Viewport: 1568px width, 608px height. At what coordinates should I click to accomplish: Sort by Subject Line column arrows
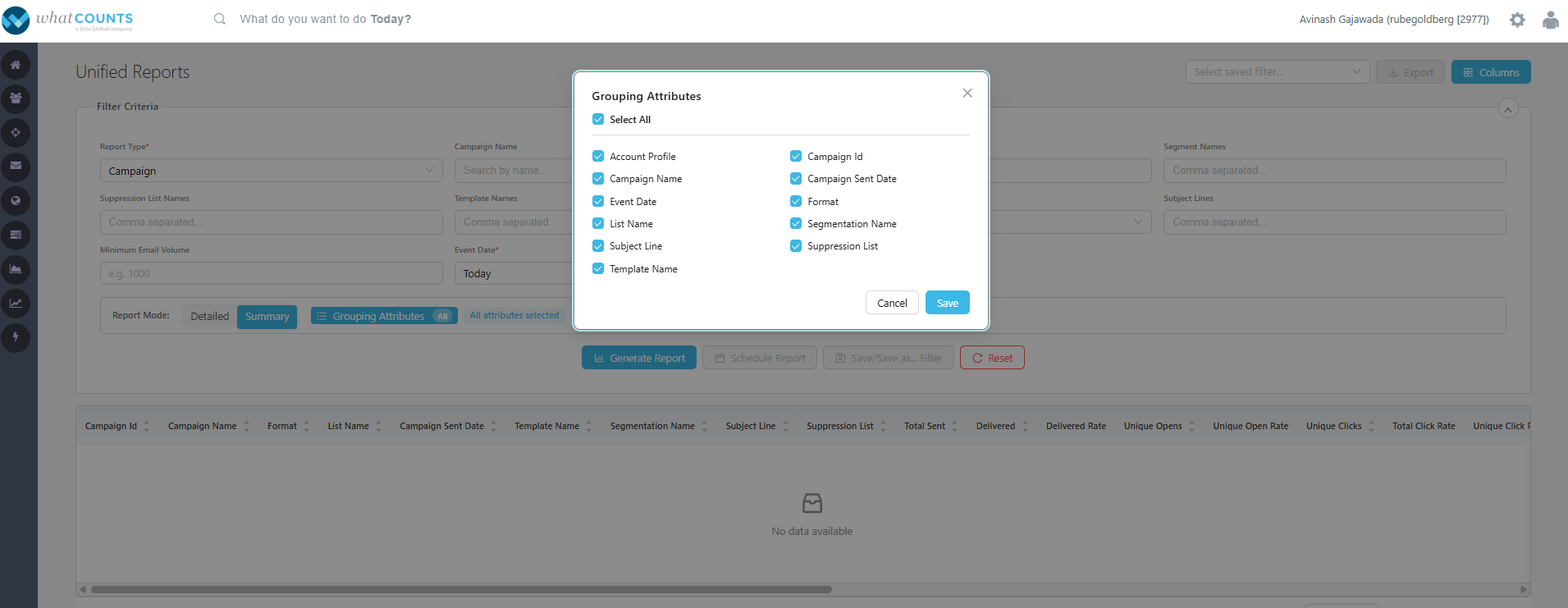(785, 426)
